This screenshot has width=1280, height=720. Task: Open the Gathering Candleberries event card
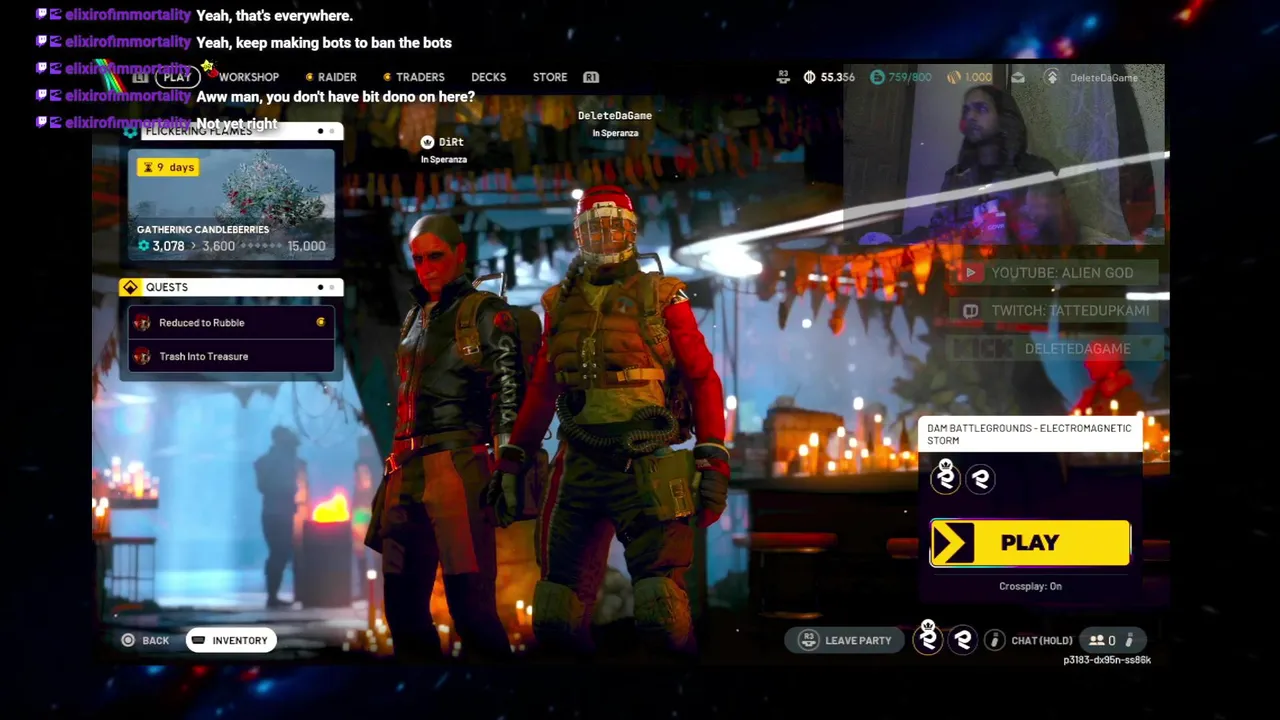pyautogui.click(x=231, y=205)
